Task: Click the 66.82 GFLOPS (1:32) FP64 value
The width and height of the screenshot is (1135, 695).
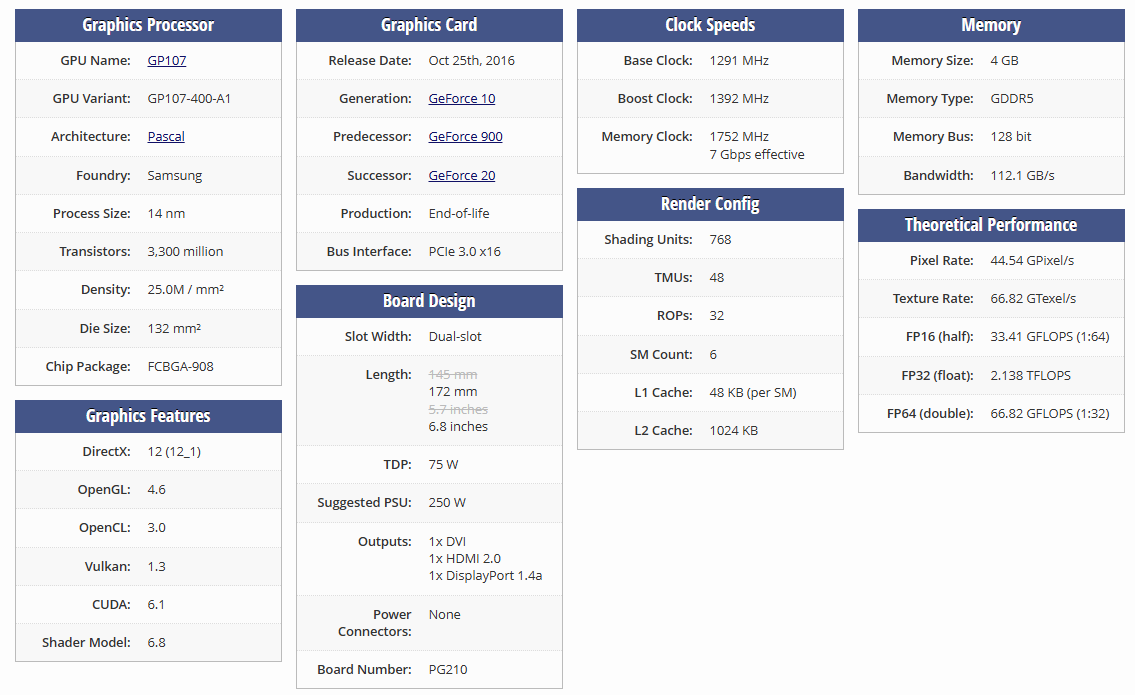Action: pyautogui.click(x=1050, y=413)
